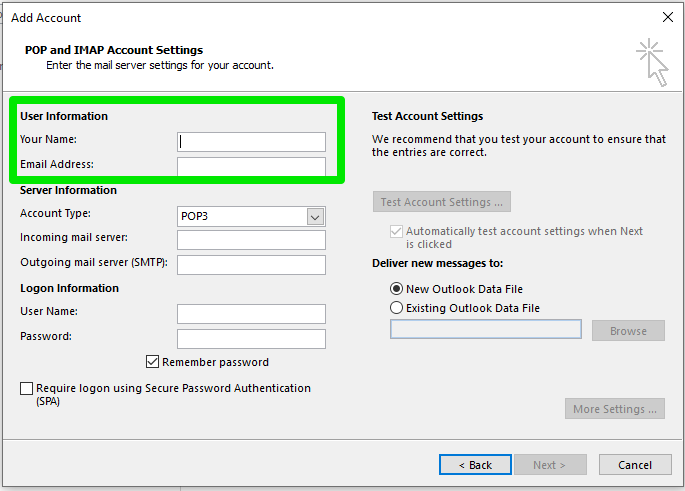
Task: Close the Add Account window with X
Action: [668, 17]
